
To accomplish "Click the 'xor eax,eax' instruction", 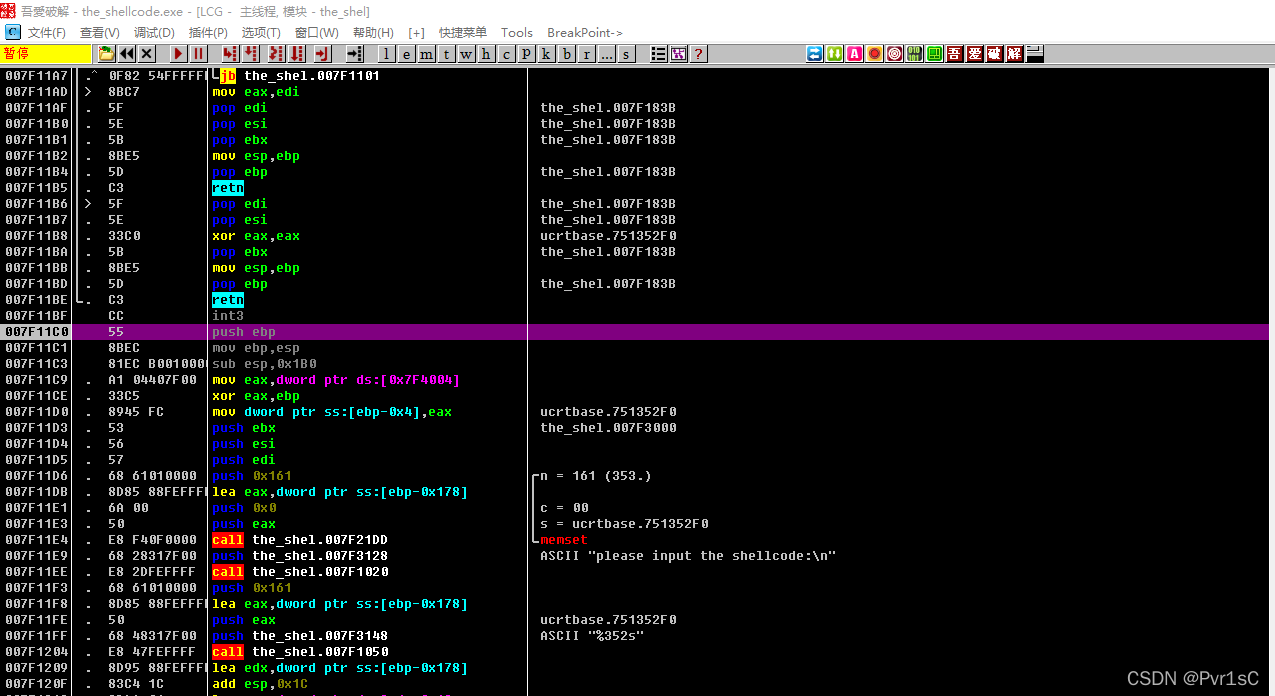I will (x=256, y=236).
